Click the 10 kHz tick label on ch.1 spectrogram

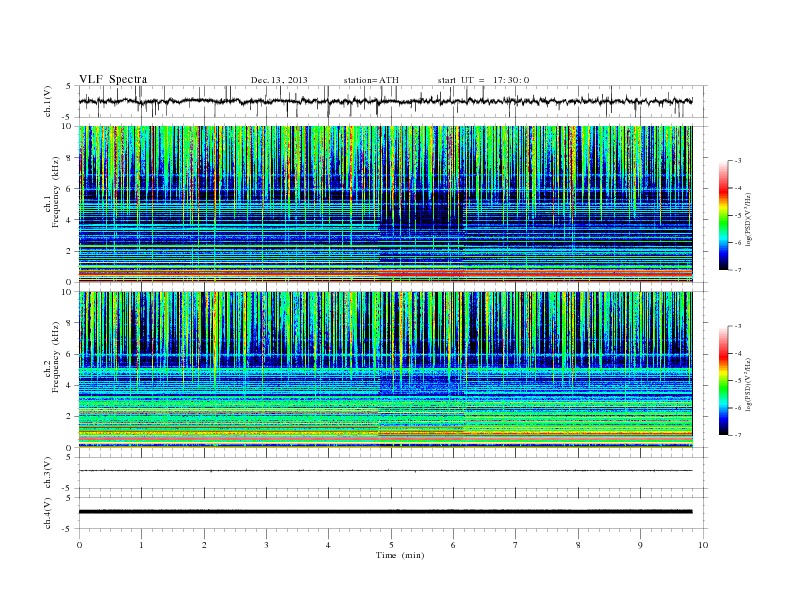pyautogui.click(x=66, y=126)
